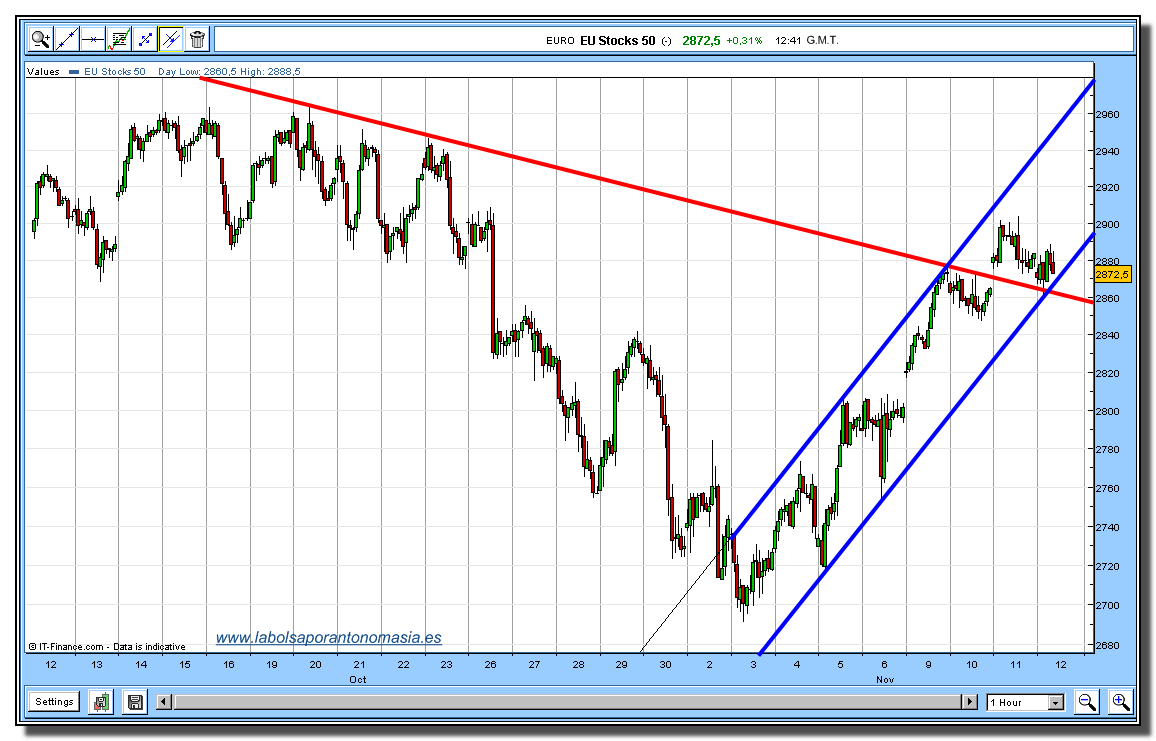This screenshot has width=1156, height=741.
Task: Click the 2960 price axis label
Action: click(1107, 114)
